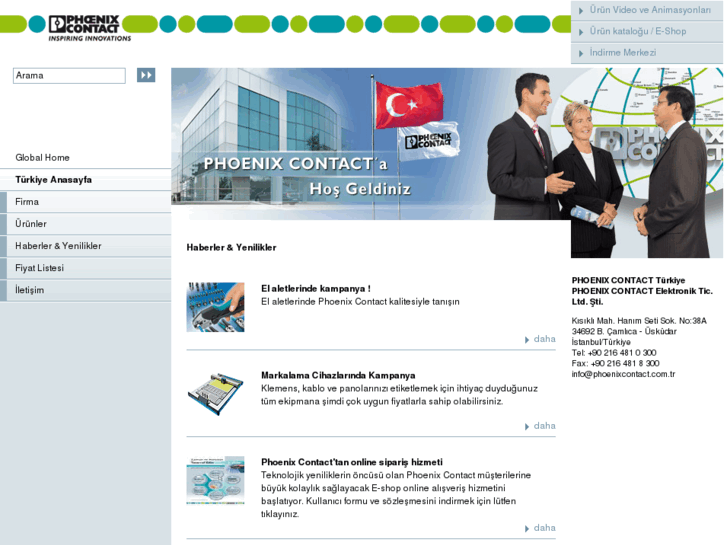Click daha link under online sipariş hizmeti
Image resolution: width=727 pixels, height=545 pixels.
[544, 528]
